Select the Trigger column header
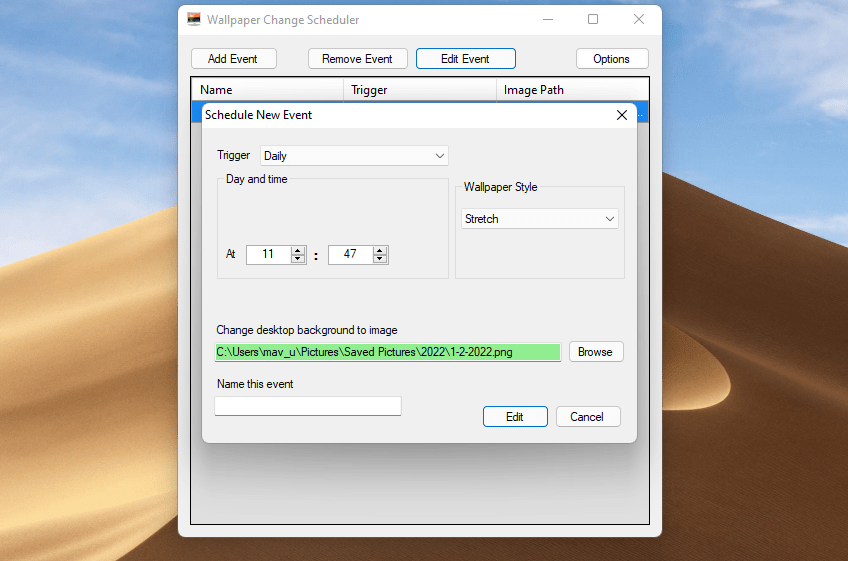Viewport: 848px width, 561px height. (x=420, y=90)
